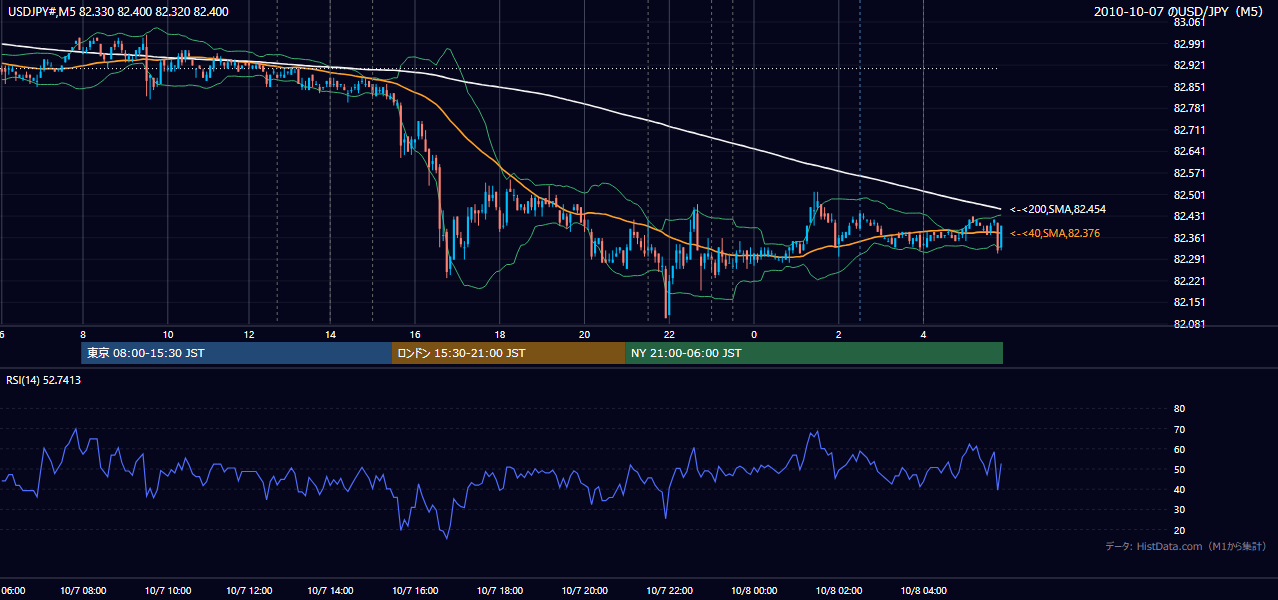
Task: Click hour tick 14 under the price chart
Action: pos(330,334)
